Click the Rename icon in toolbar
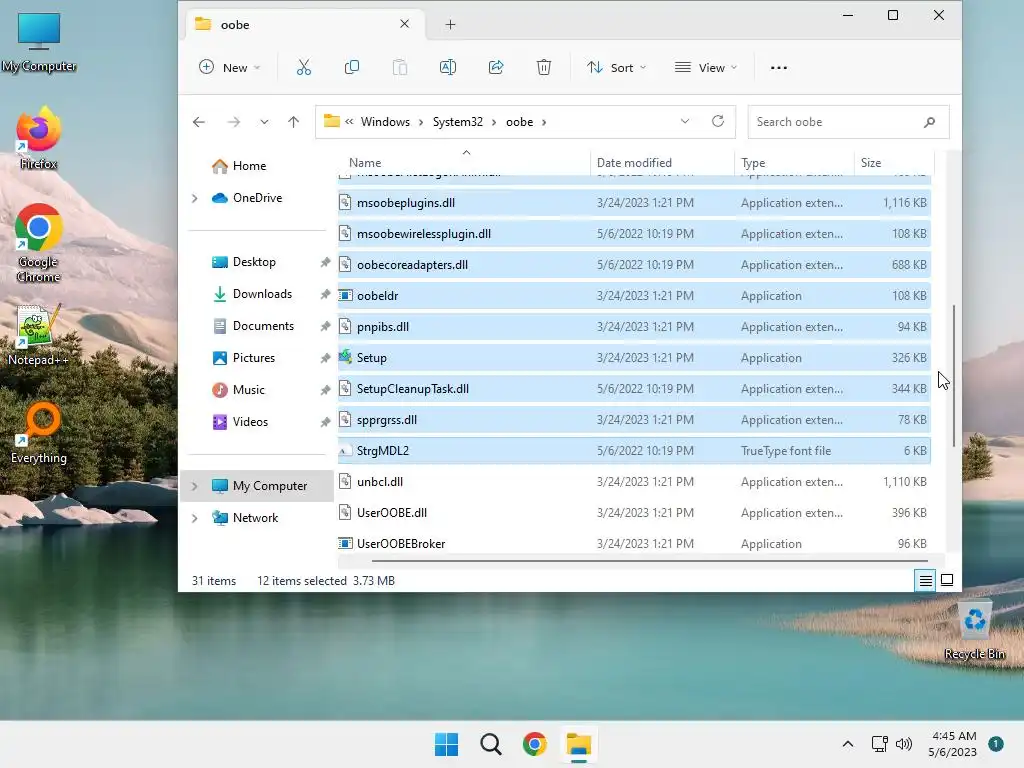Screen dimensions: 1024x768 [x=448, y=67]
